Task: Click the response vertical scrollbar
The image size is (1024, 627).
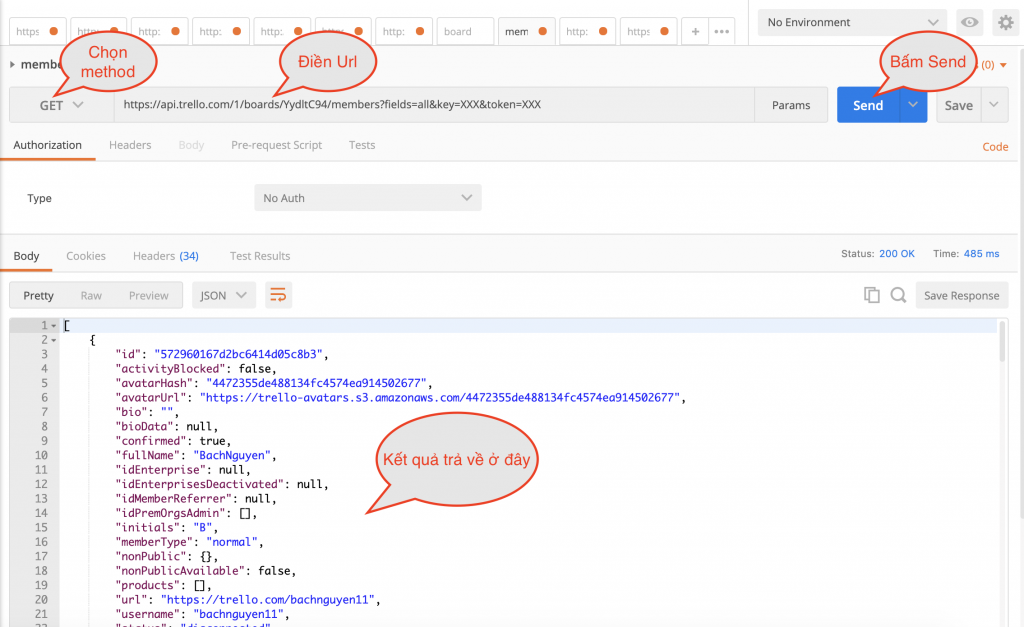Action: [1002, 342]
